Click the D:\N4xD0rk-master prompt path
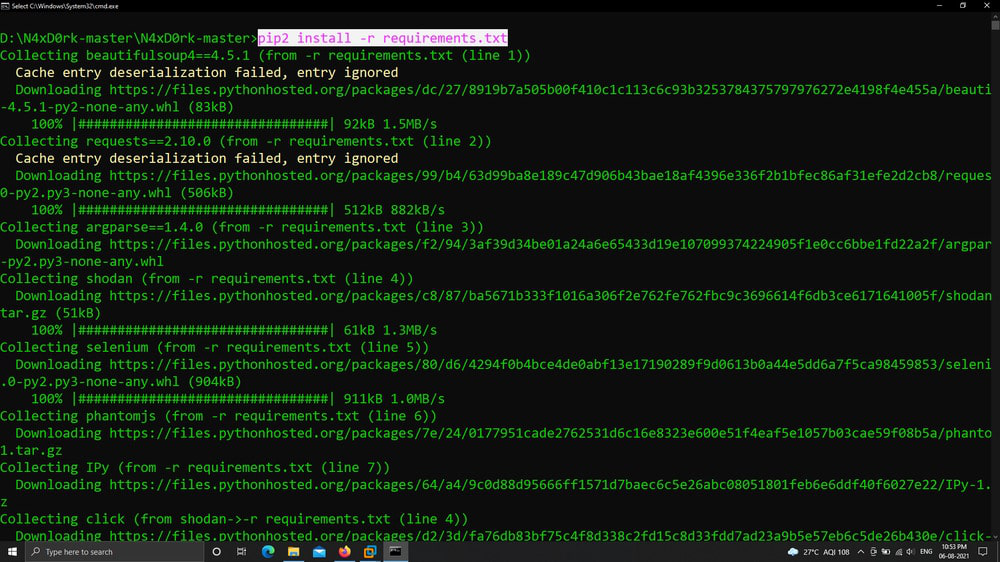1000x562 pixels. pos(128,38)
